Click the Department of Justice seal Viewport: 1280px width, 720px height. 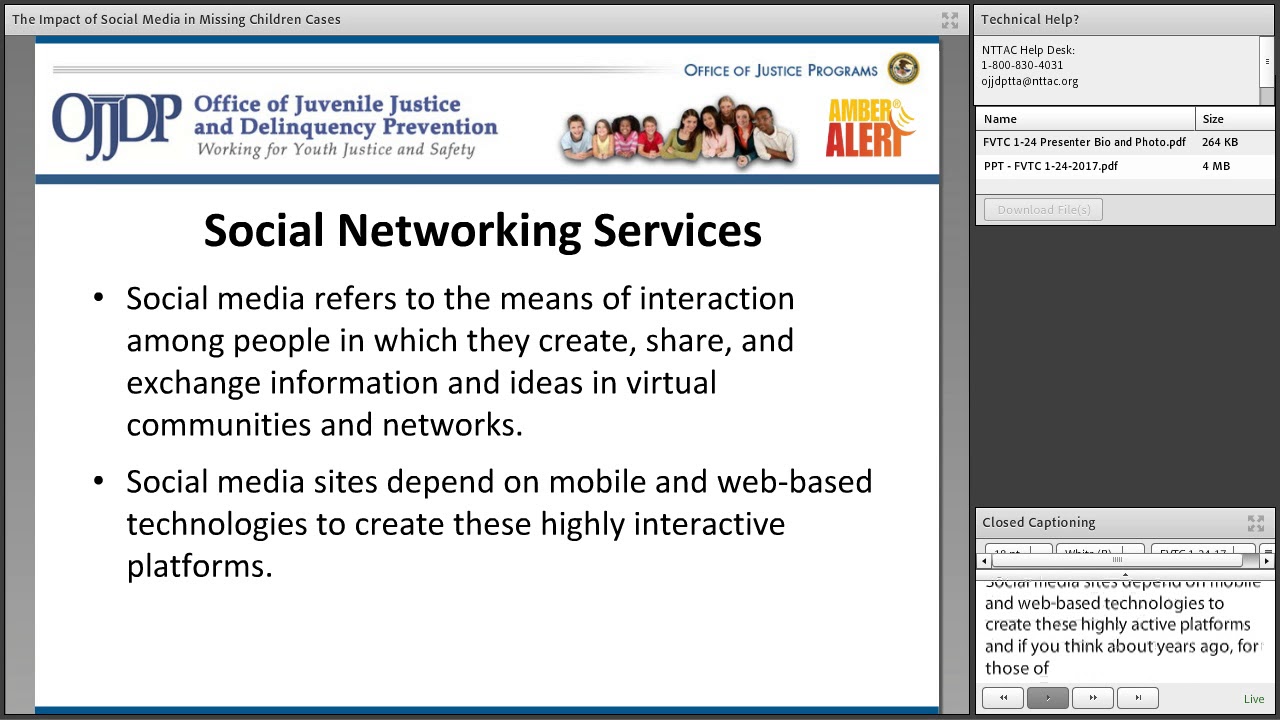pyautogui.click(x=903, y=69)
